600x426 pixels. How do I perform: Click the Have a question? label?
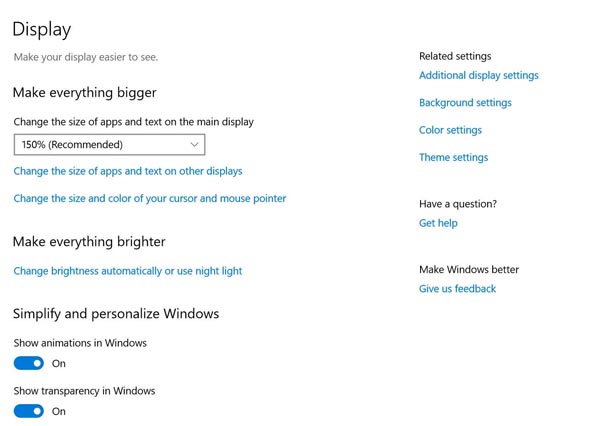coord(458,204)
